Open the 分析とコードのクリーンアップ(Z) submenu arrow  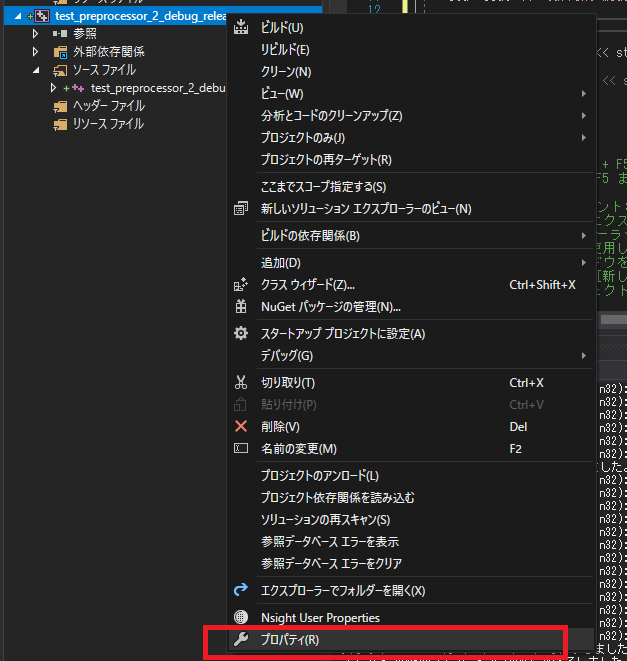point(584,116)
